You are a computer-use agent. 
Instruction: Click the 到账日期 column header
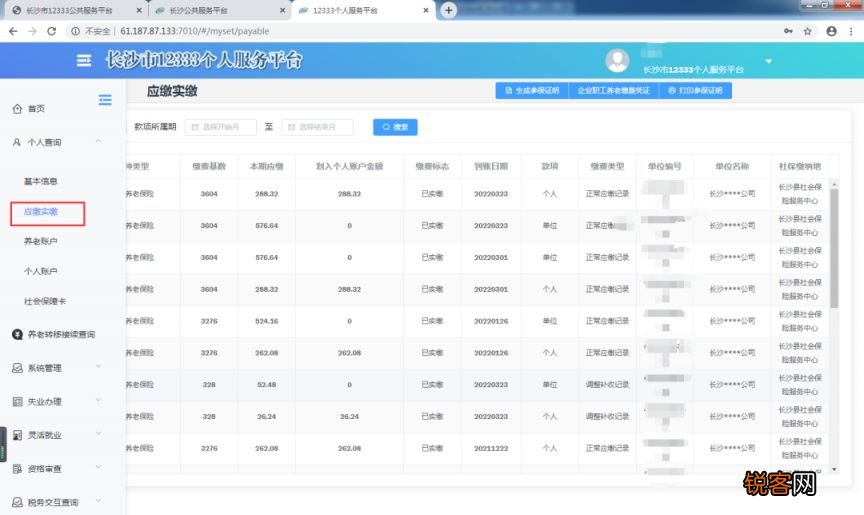coord(491,166)
